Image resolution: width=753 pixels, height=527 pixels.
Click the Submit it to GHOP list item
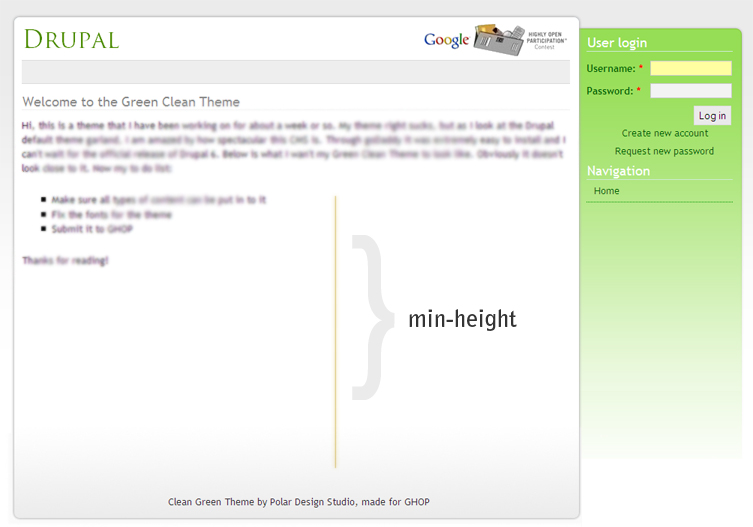(x=92, y=229)
